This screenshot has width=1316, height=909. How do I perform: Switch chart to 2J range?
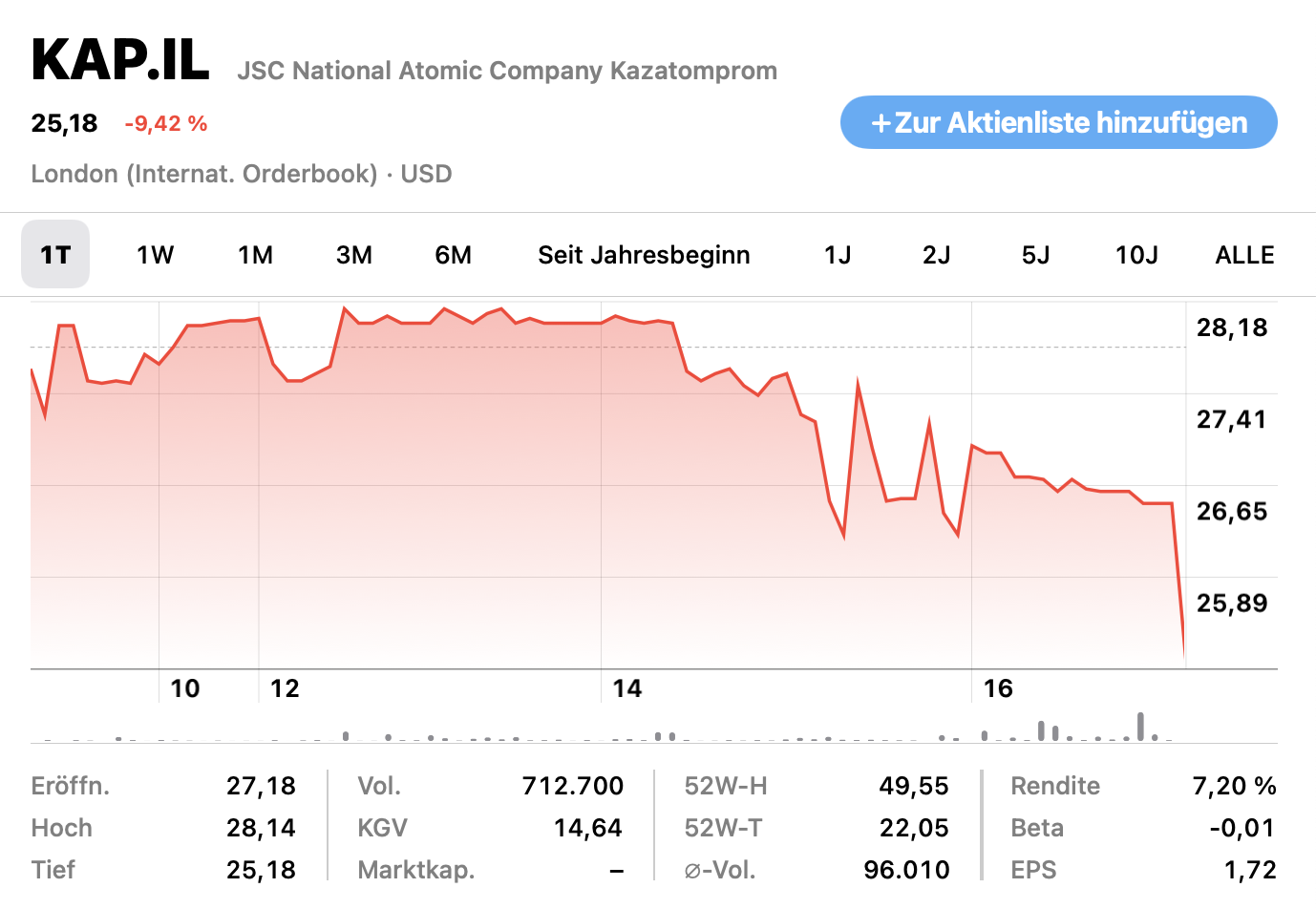pos(937,255)
